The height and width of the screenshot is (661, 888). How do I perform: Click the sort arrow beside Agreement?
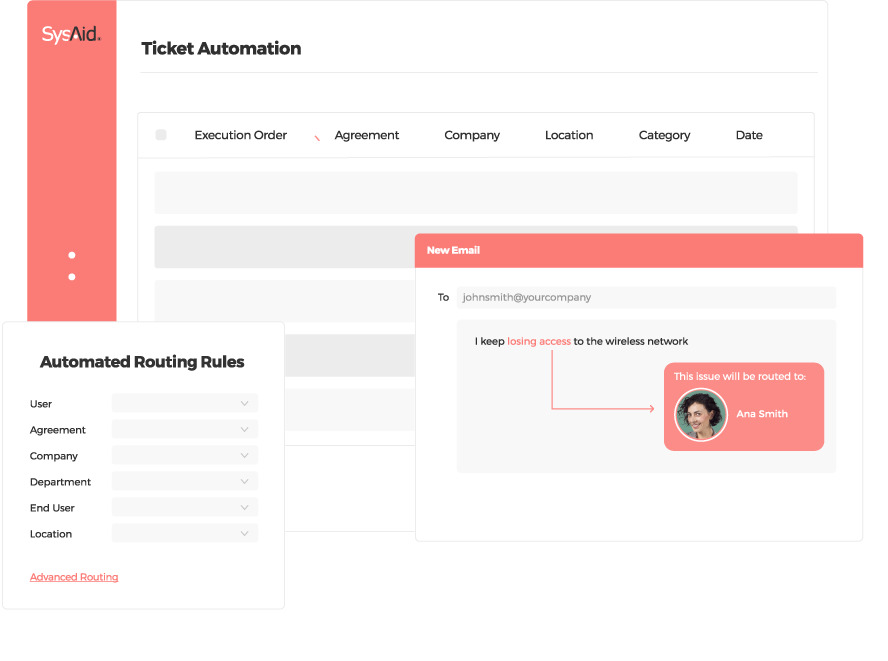click(x=317, y=138)
